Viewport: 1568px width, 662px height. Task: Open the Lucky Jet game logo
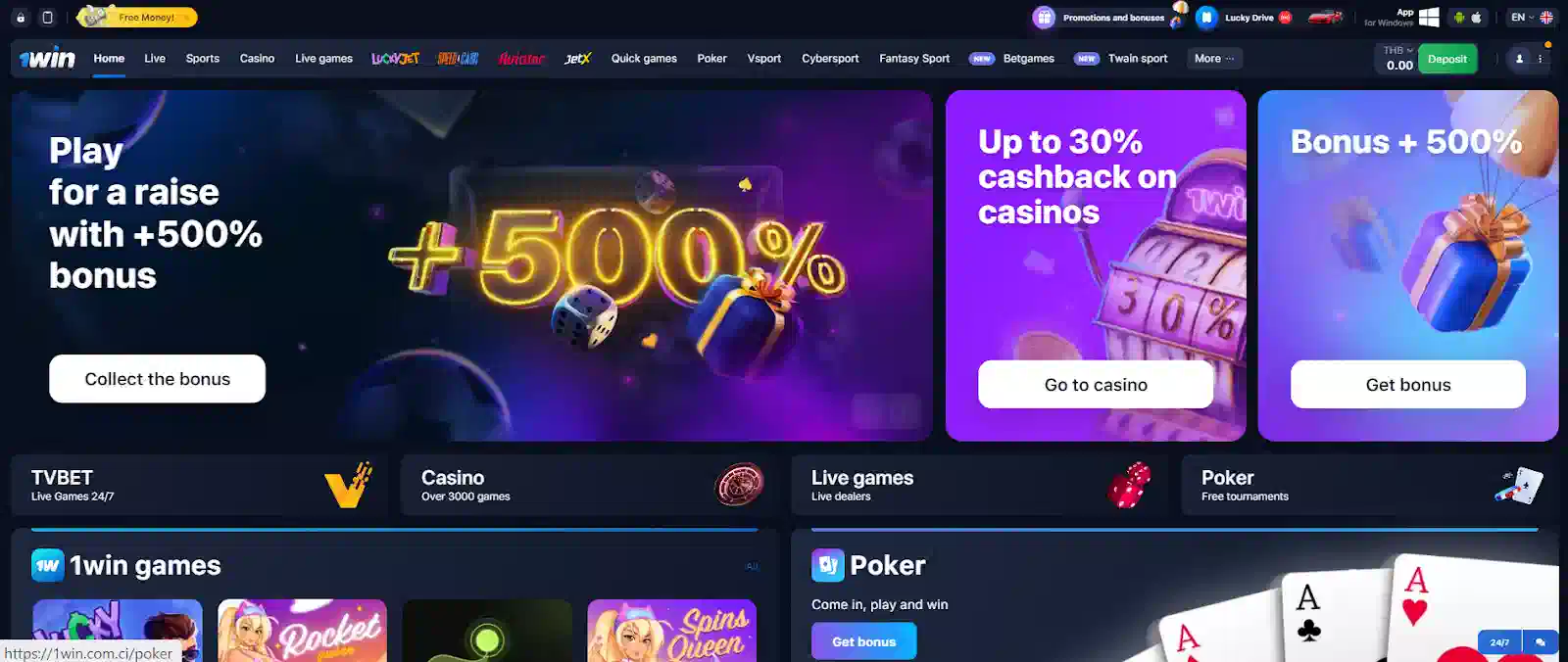pyautogui.click(x=395, y=59)
